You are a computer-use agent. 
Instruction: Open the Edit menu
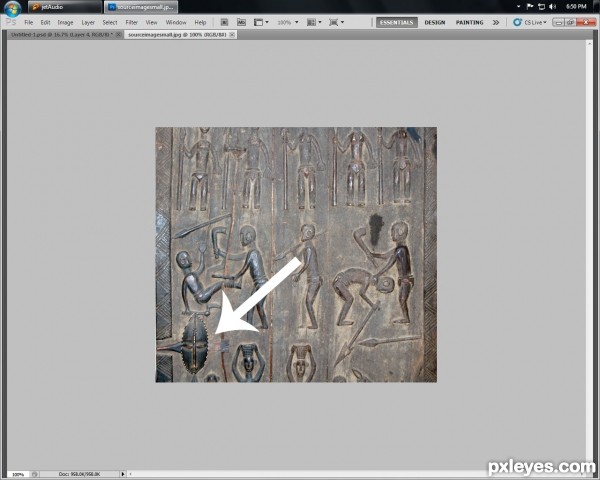(45, 23)
